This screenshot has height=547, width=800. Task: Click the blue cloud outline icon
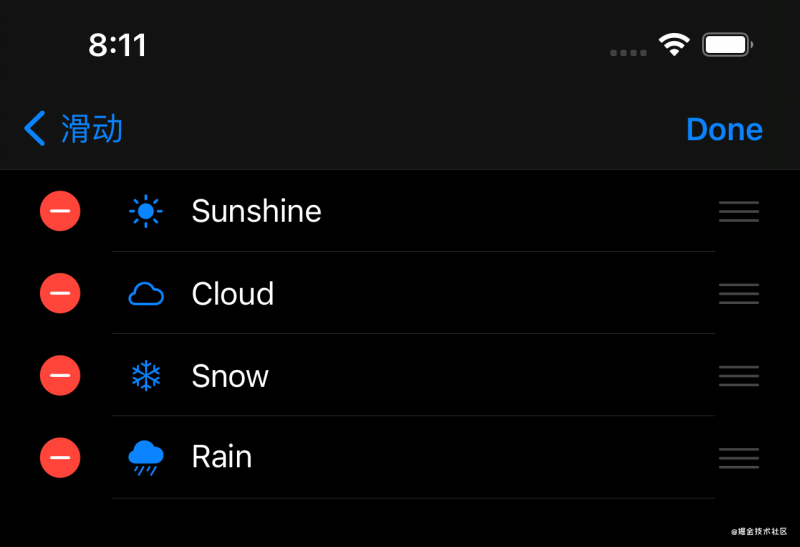(146, 293)
